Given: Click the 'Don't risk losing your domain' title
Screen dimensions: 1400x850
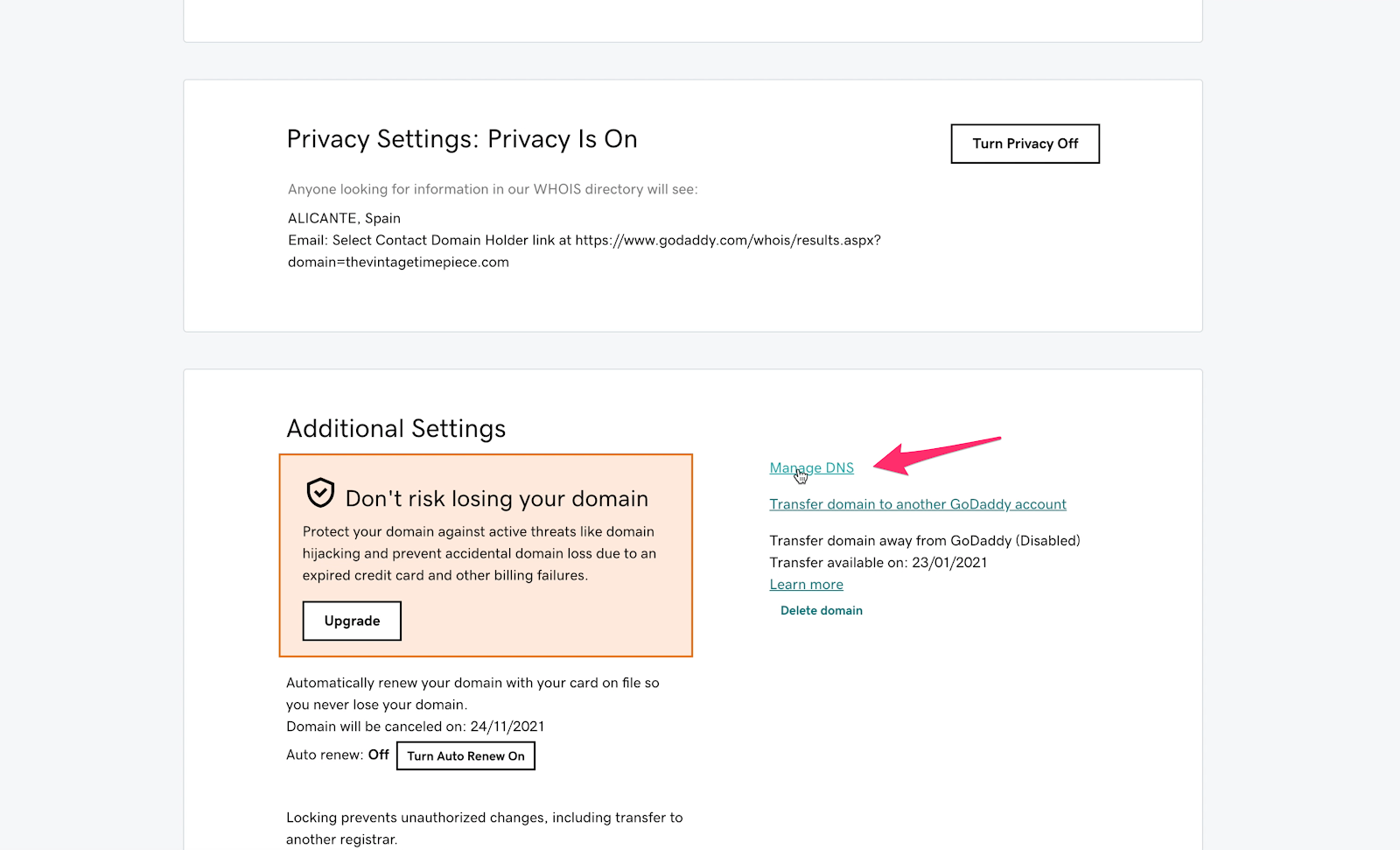Looking at the screenshot, I should (497, 499).
